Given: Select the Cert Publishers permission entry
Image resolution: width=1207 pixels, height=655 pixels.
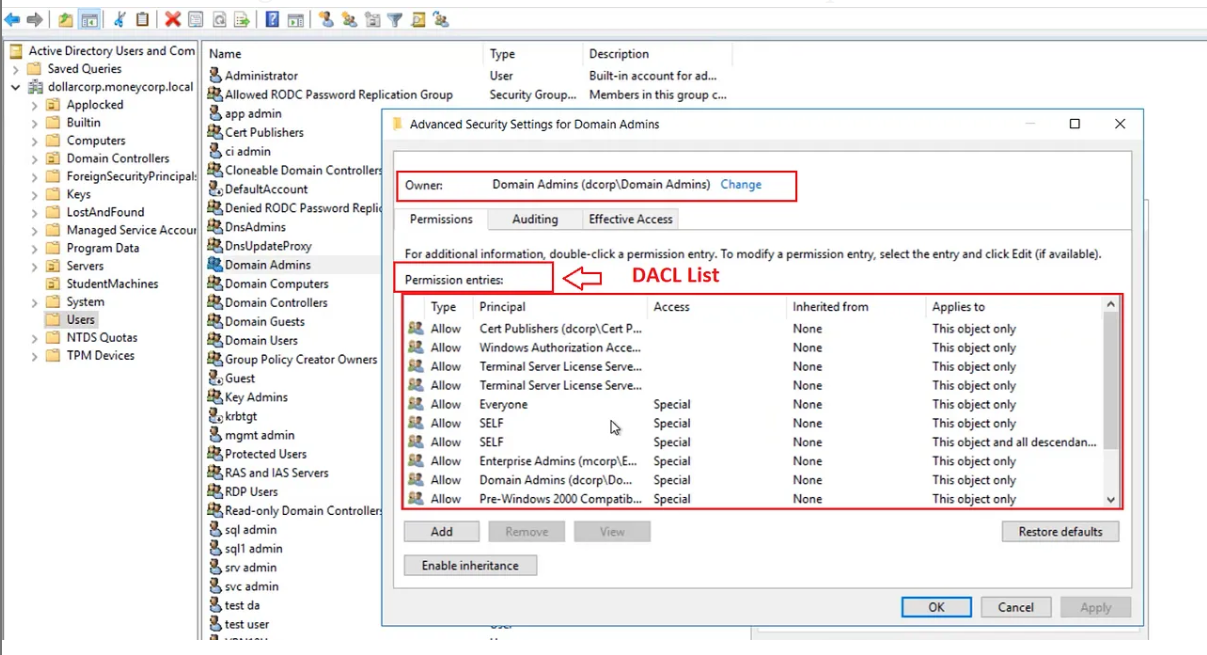Looking at the screenshot, I should pos(755,329).
